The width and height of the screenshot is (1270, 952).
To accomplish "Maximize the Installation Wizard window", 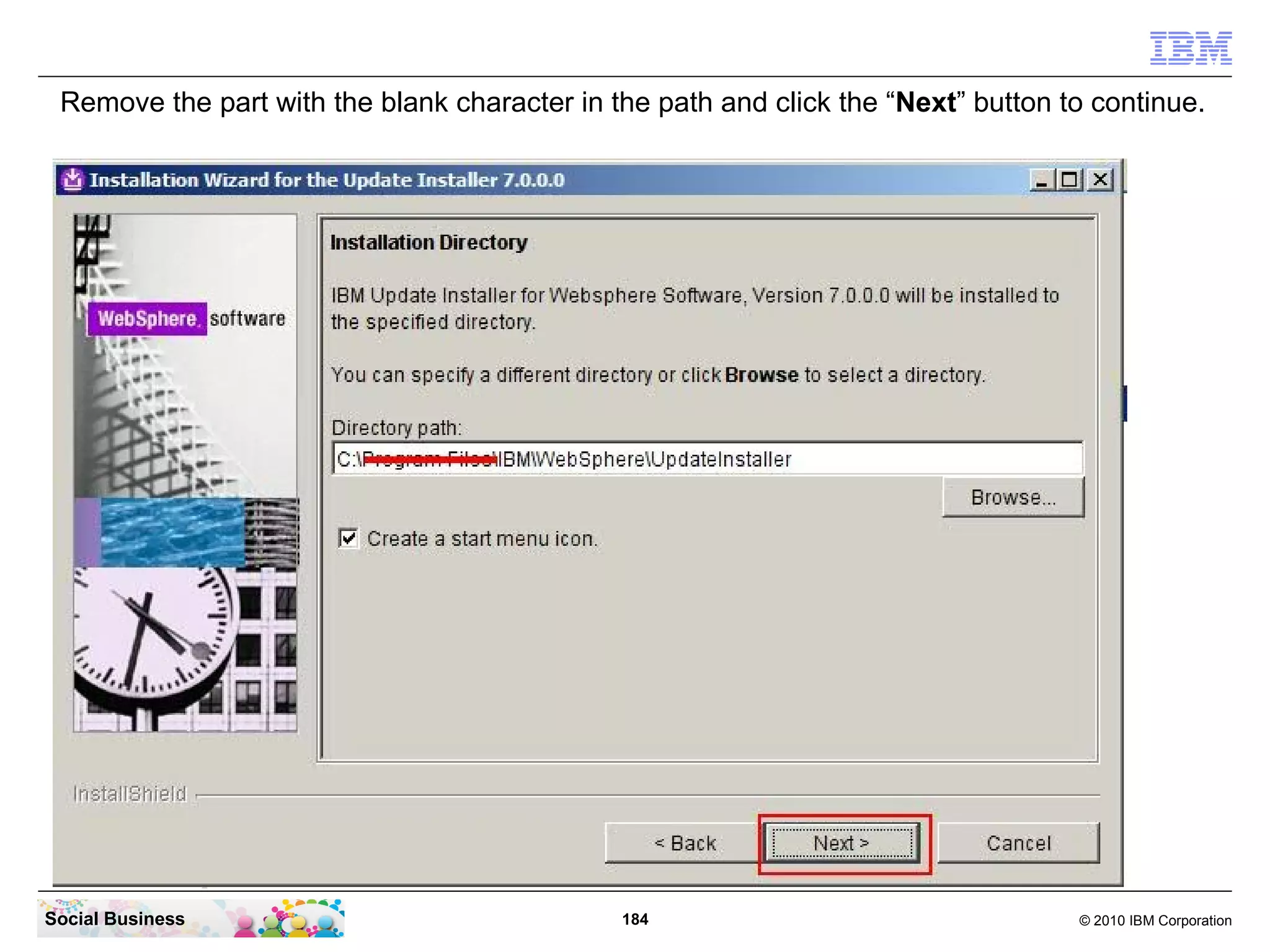I will click(x=1069, y=180).
